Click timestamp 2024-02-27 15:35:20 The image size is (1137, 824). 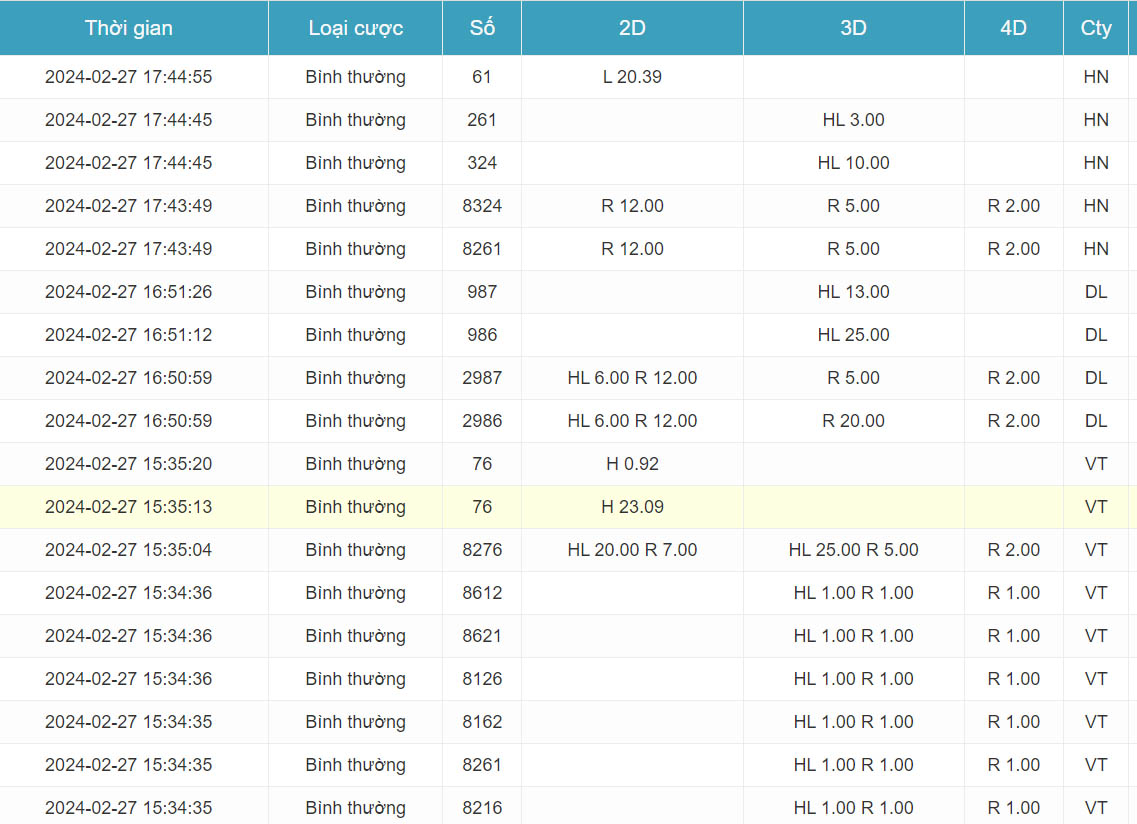pos(128,464)
